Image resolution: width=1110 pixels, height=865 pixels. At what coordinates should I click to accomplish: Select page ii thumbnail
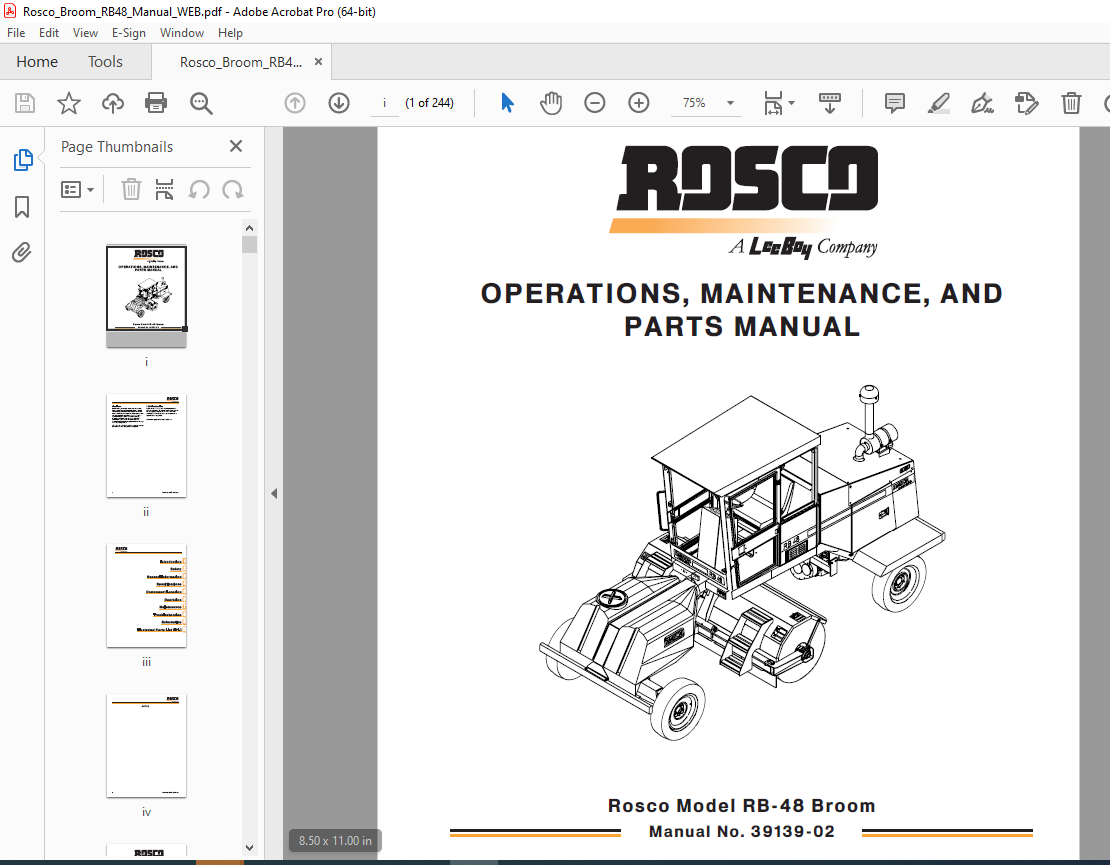[x=147, y=446]
